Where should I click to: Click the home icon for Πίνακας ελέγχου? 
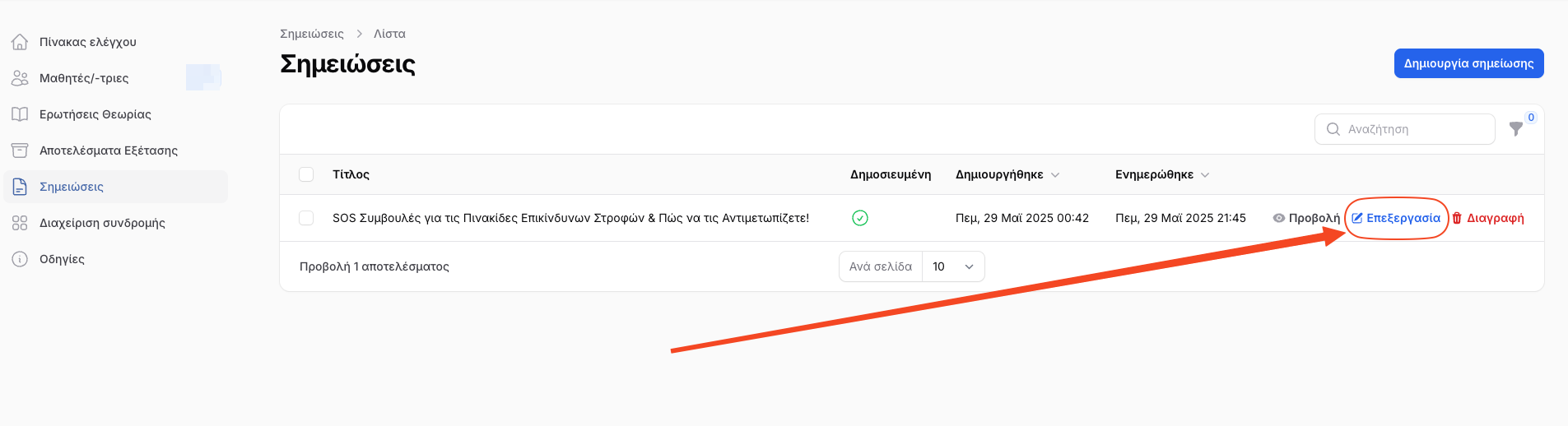[20, 42]
